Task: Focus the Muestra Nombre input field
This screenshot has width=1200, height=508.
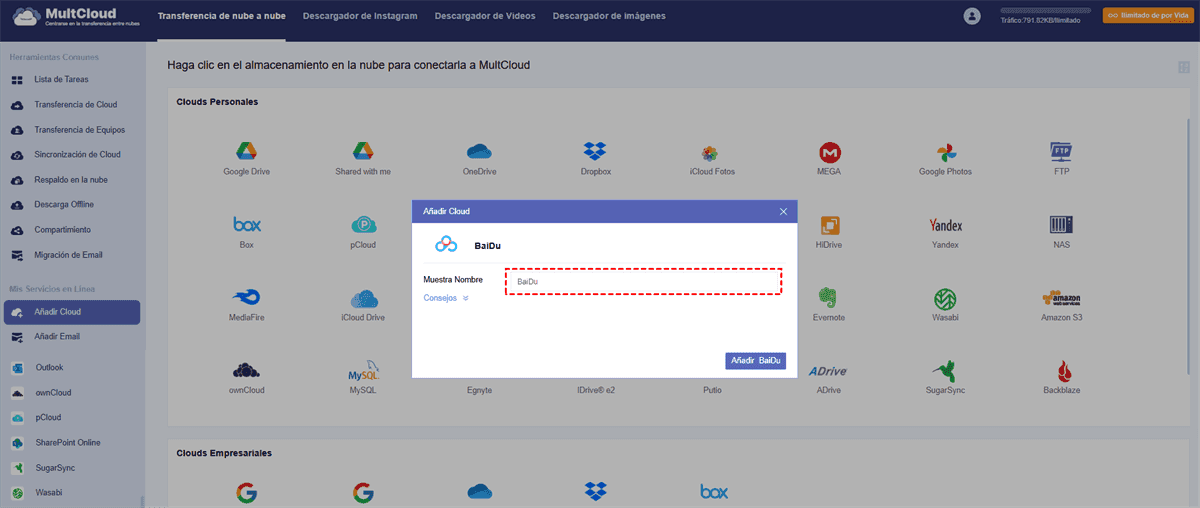Action: click(643, 282)
